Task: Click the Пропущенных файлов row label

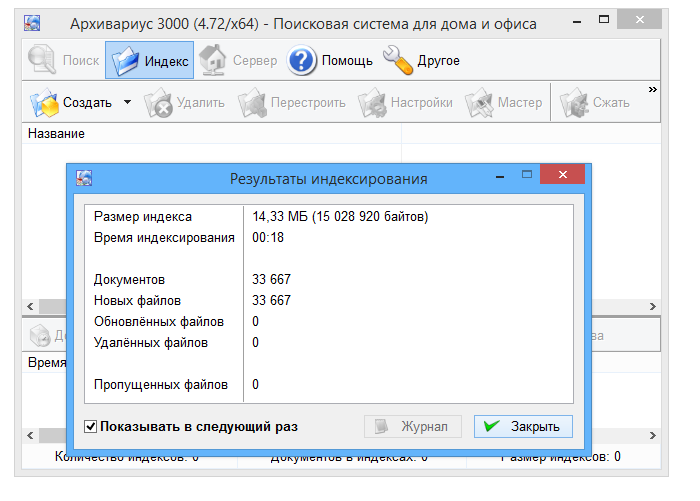Action: coord(161,385)
